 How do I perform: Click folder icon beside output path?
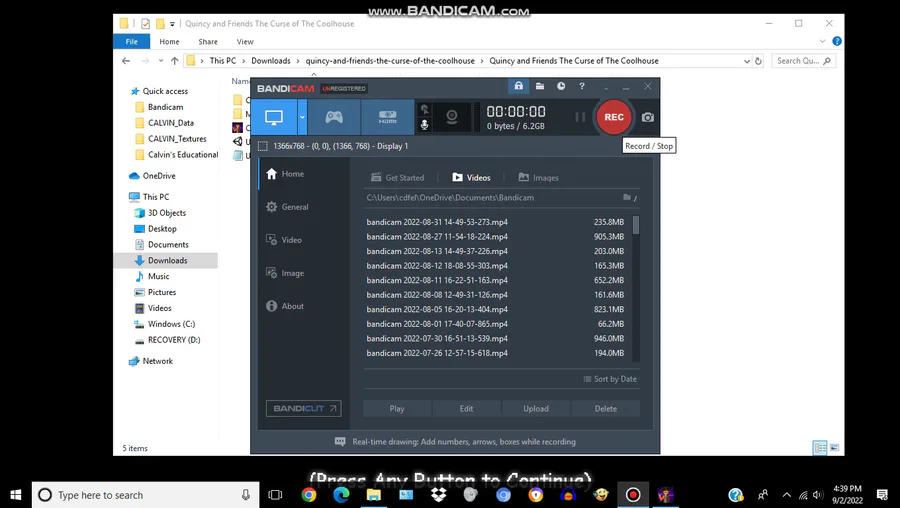point(627,197)
